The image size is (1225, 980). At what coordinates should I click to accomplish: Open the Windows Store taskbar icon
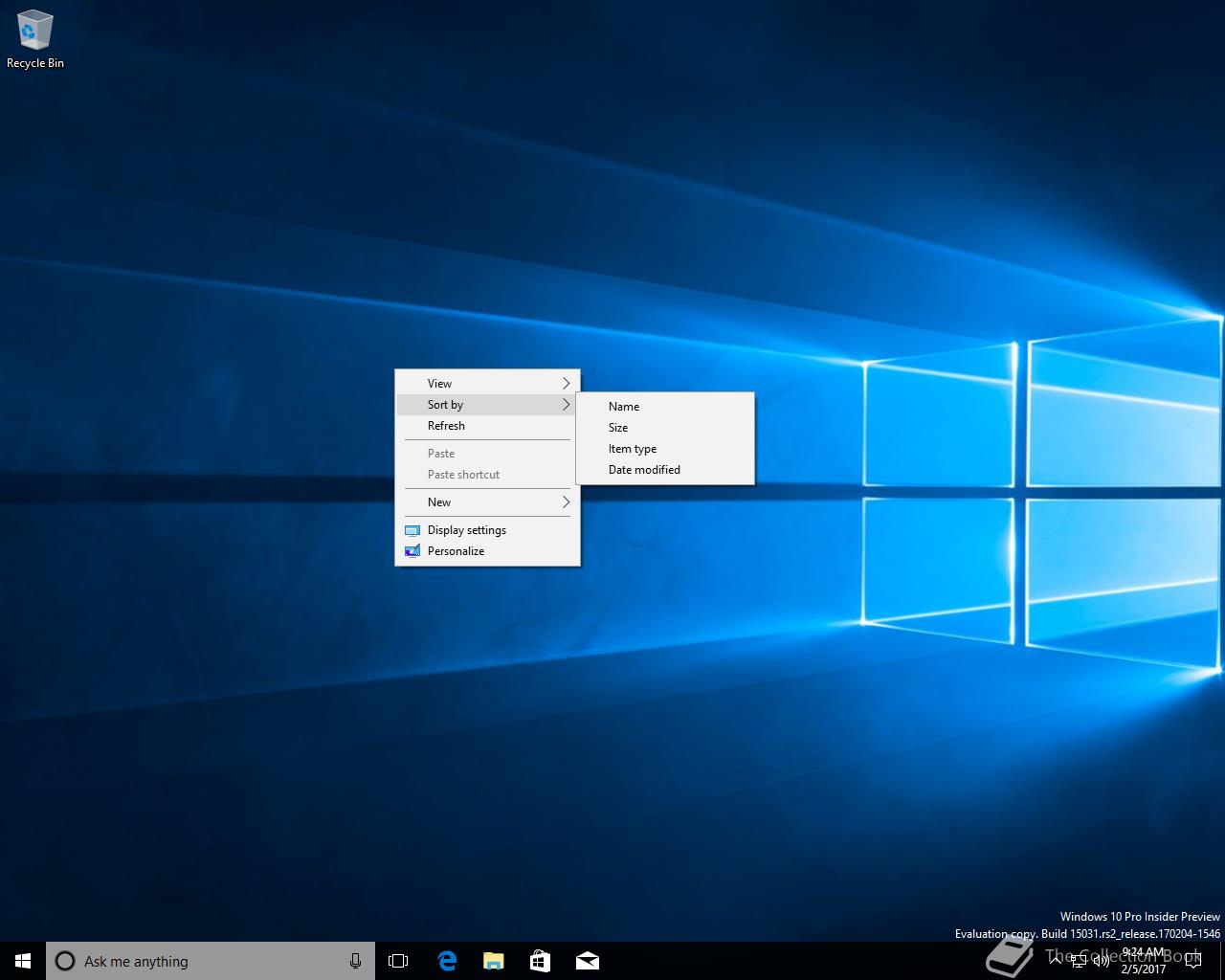[540, 961]
